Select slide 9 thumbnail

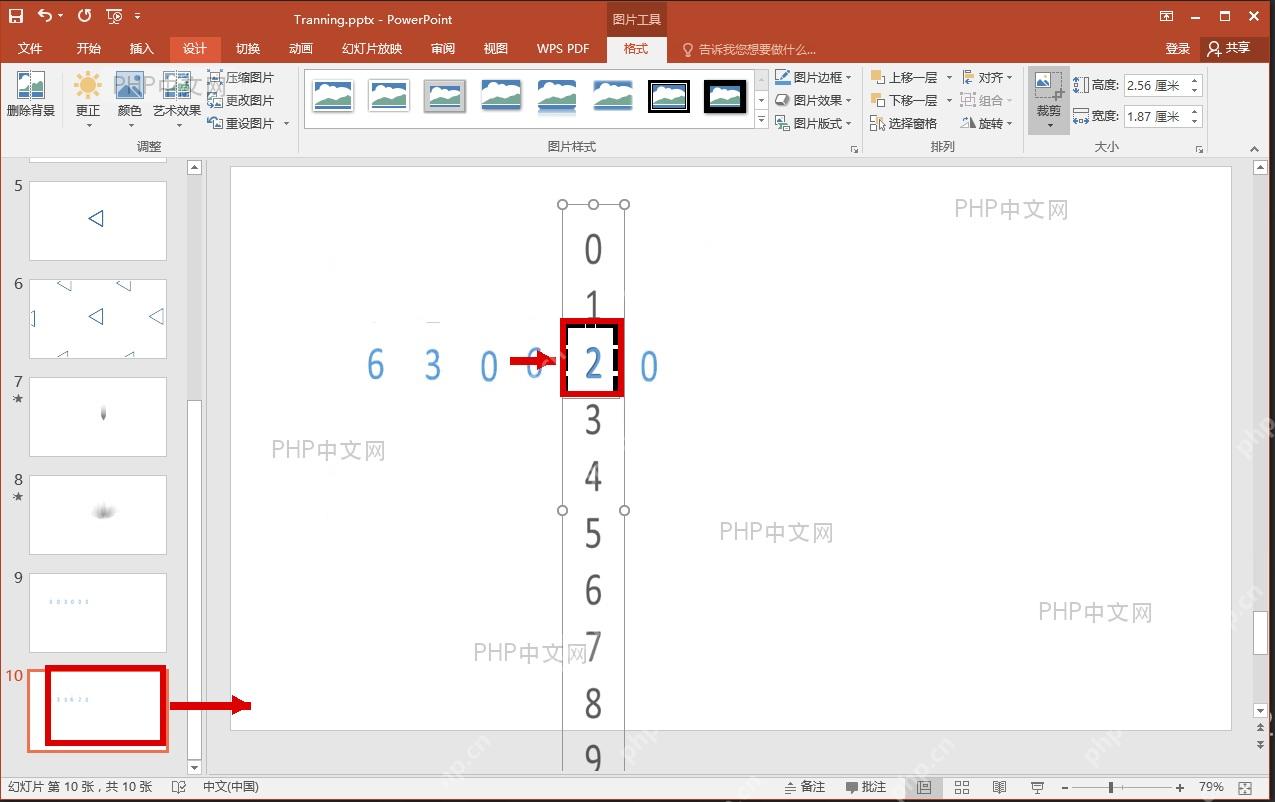[98, 612]
